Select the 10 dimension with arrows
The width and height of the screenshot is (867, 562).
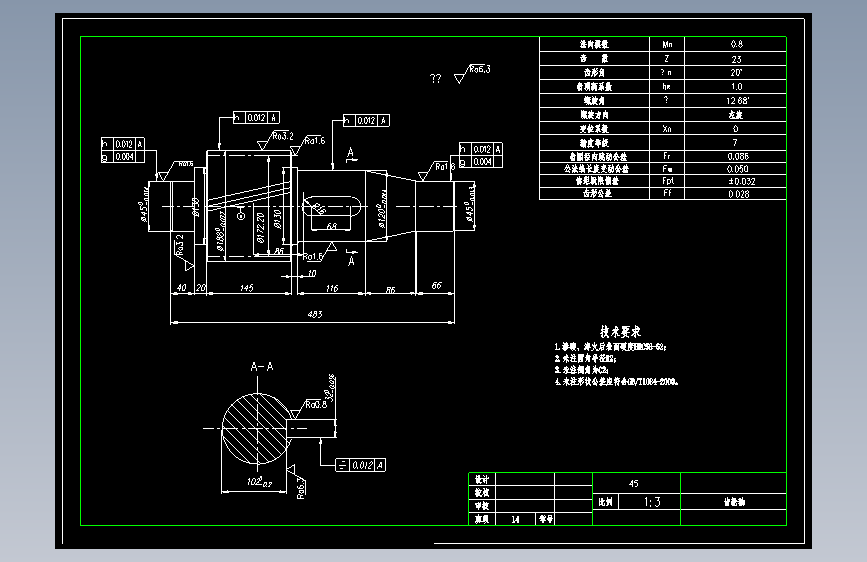(x=312, y=273)
